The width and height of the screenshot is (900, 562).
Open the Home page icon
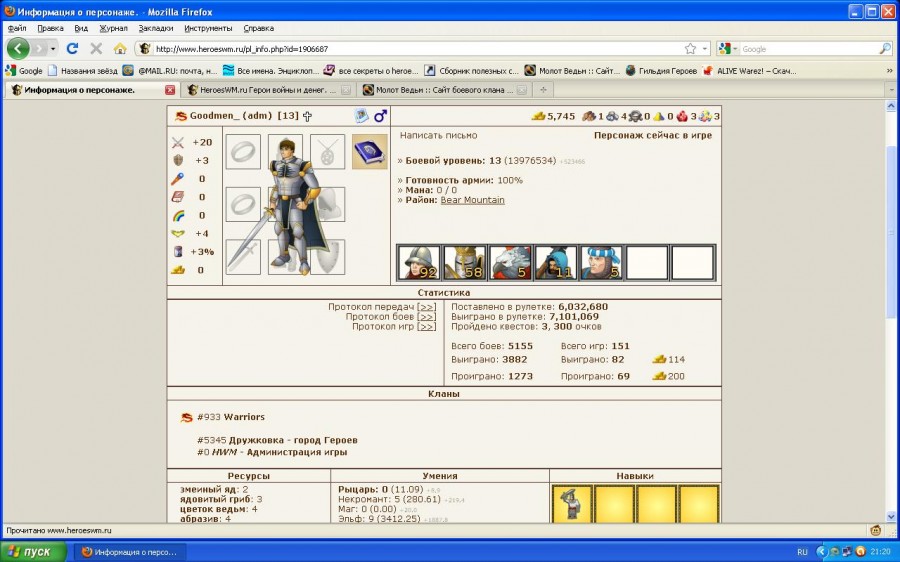(x=119, y=49)
